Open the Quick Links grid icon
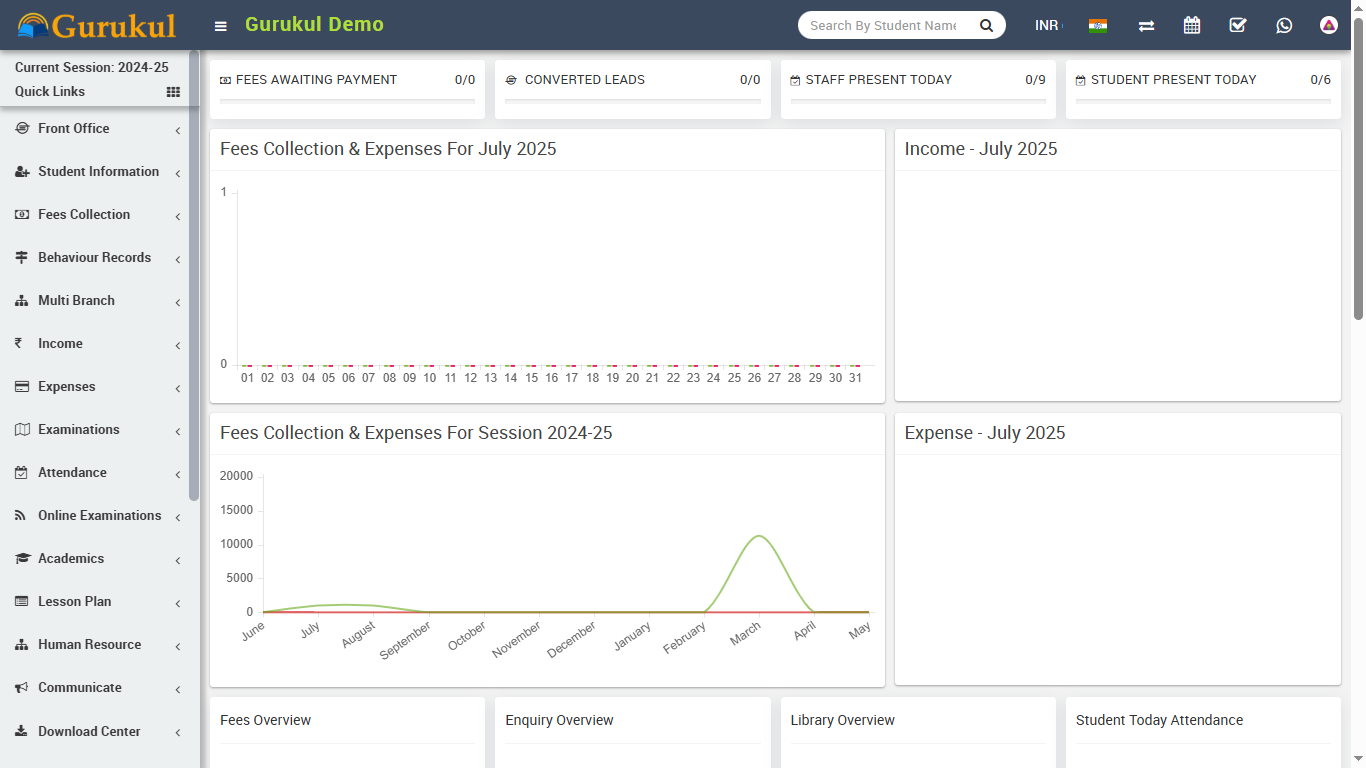Image resolution: width=1366 pixels, height=768 pixels. [x=173, y=92]
